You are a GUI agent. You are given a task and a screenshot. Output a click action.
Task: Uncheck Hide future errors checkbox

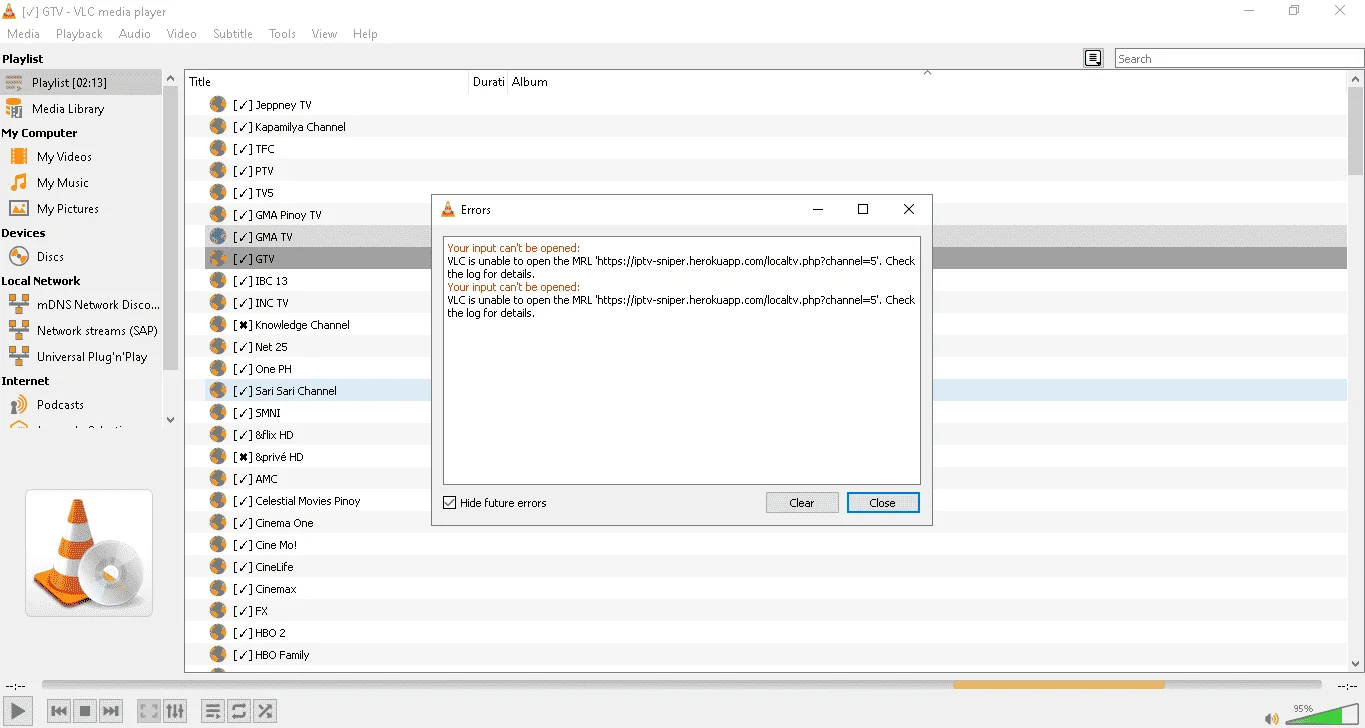tap(450, 503)
